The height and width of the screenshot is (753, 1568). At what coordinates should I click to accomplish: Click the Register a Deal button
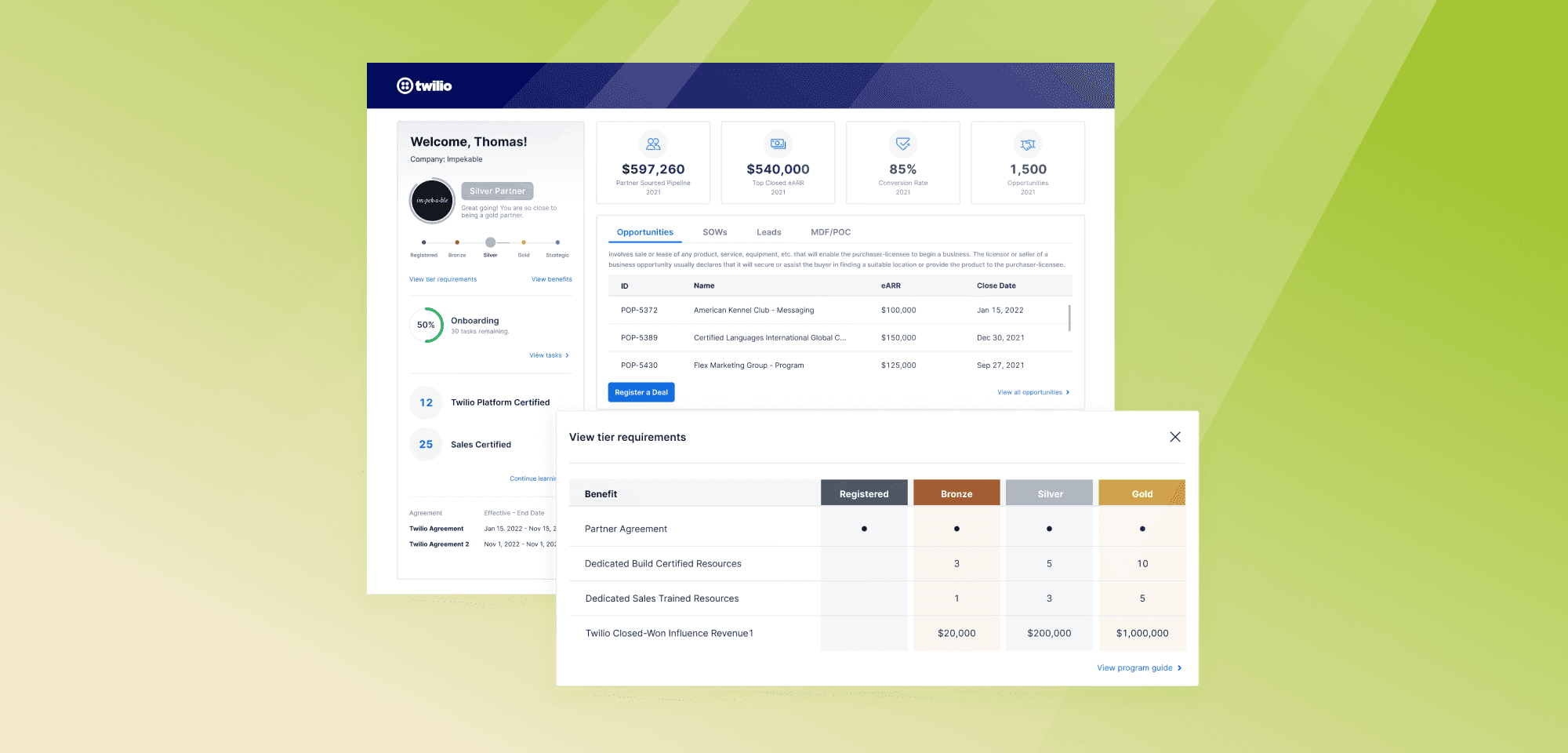[x=641, y=392]
